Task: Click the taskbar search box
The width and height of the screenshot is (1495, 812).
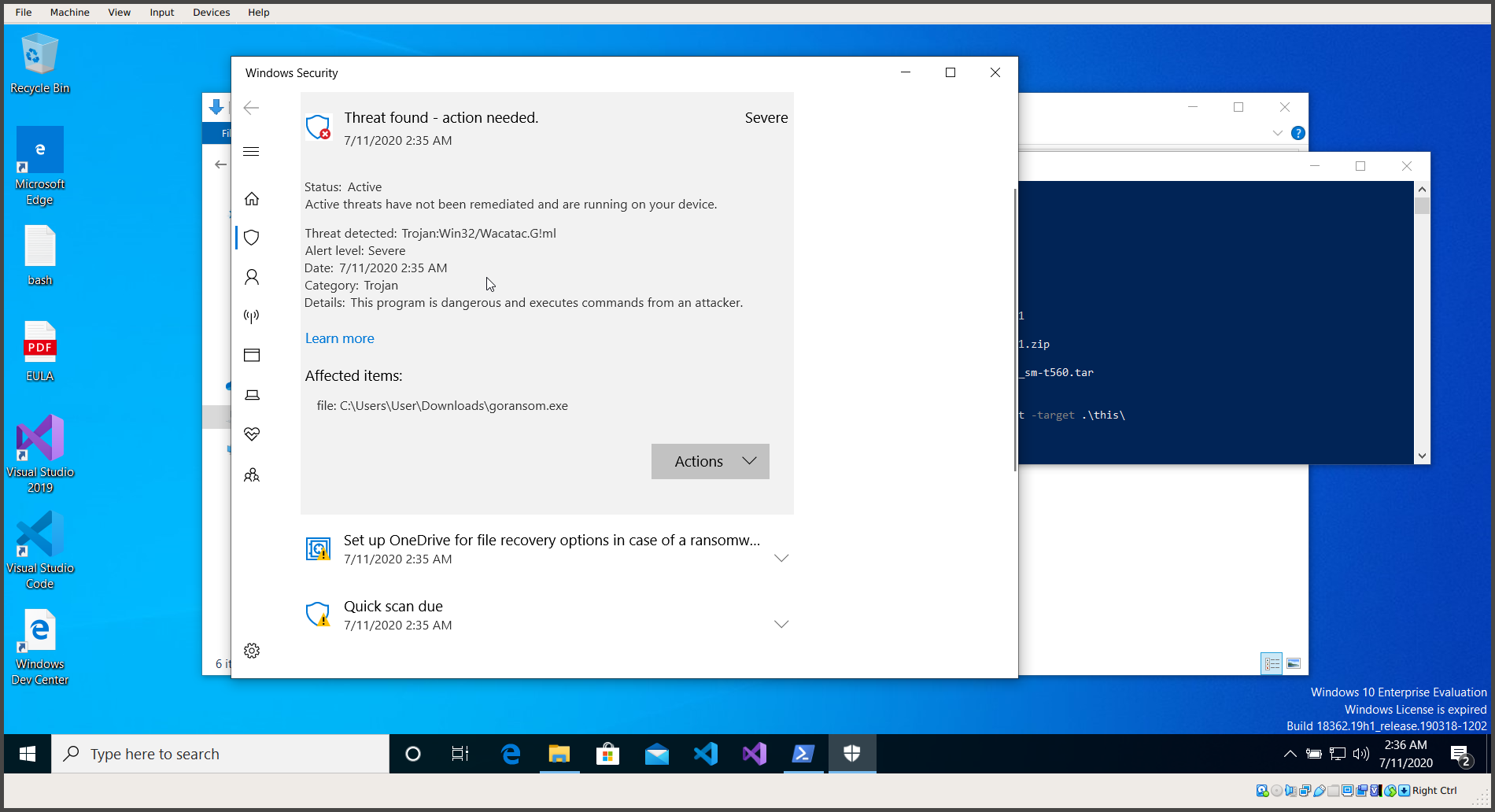Action: 220,754
